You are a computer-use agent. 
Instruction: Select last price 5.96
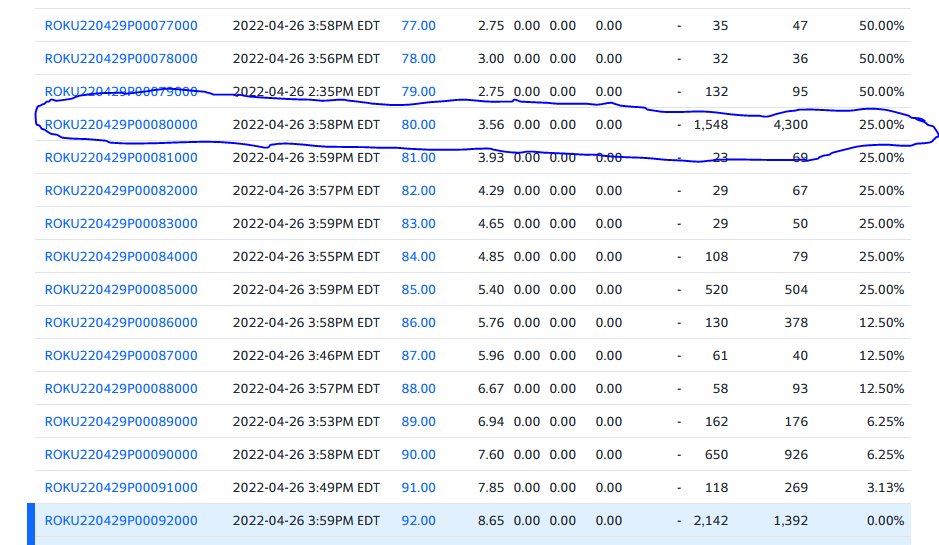pyautogui.click(x=491, y=355)
